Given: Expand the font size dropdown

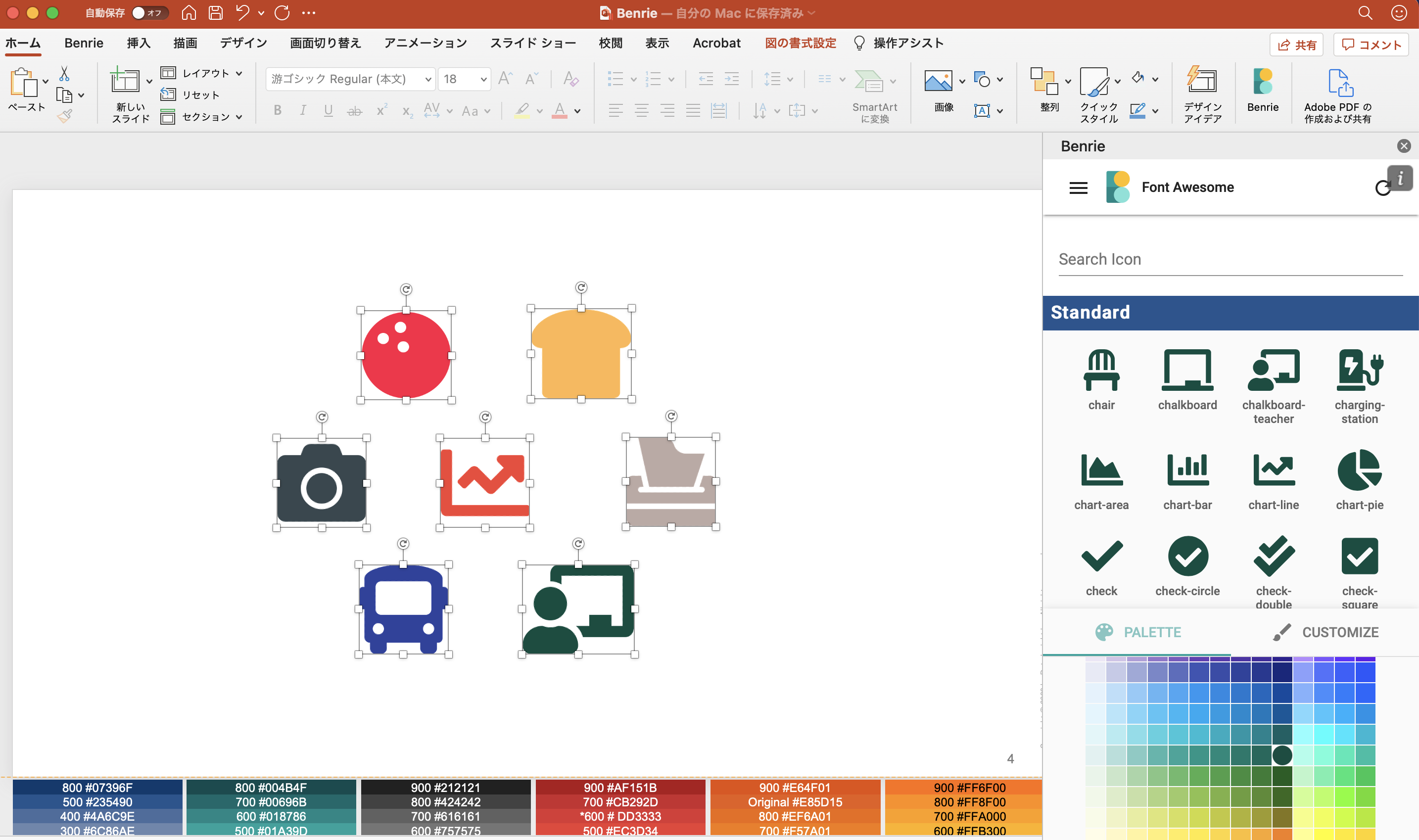Looking at the screenshot, I should [x=483, y=79].
